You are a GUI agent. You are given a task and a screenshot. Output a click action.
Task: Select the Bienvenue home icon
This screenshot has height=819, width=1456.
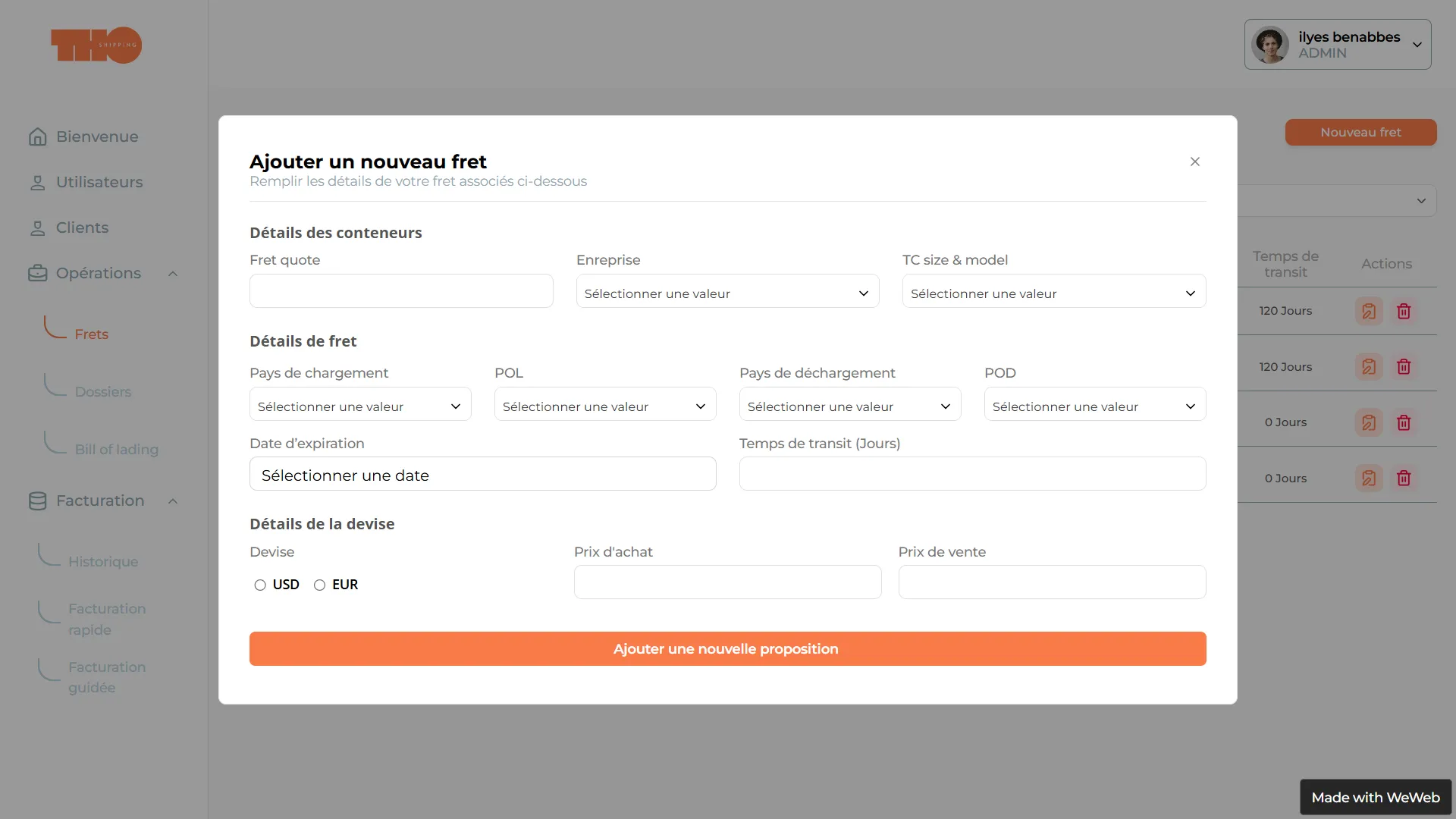click(38, 136)
